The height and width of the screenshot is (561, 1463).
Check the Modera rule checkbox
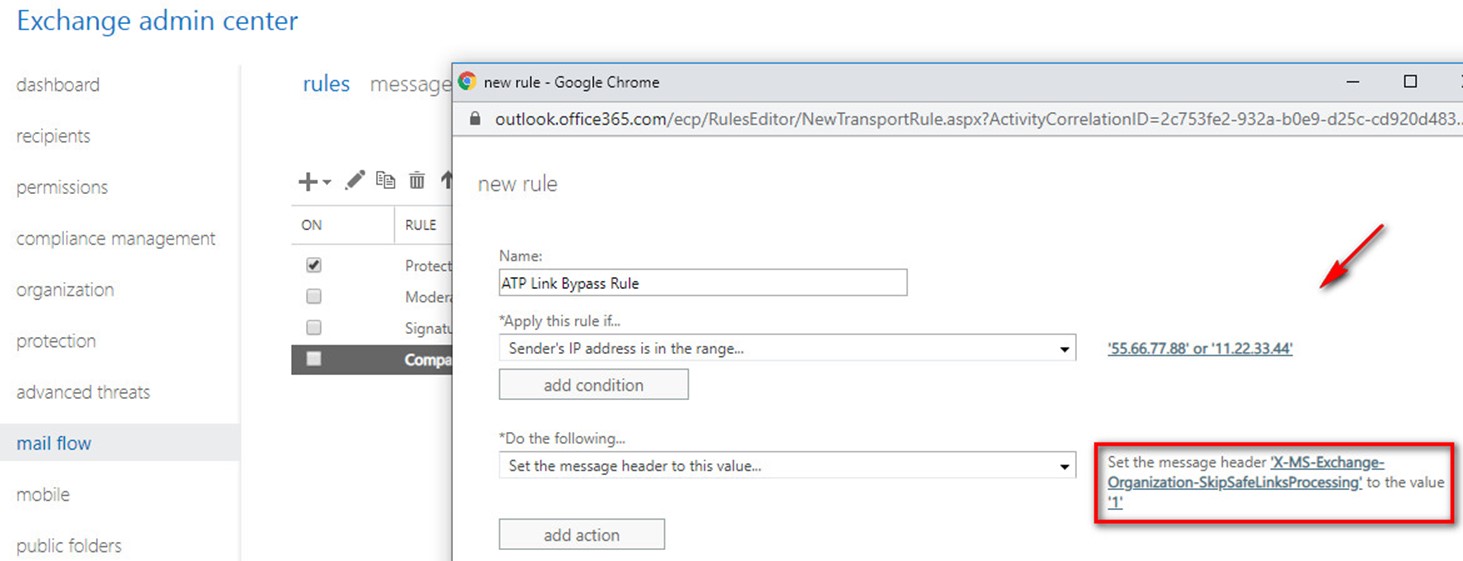tap(314, 296)
